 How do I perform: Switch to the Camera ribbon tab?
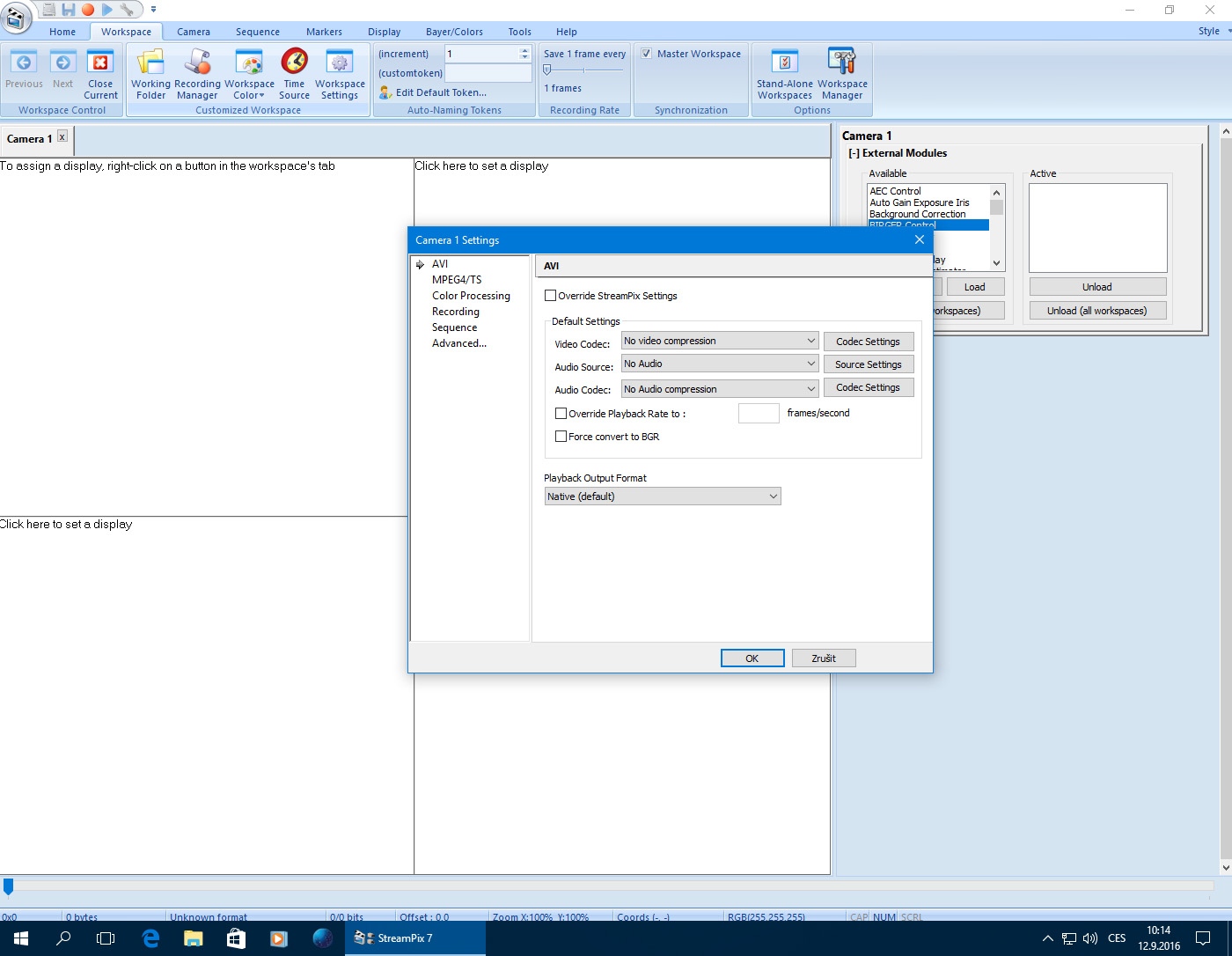(194, 32)
